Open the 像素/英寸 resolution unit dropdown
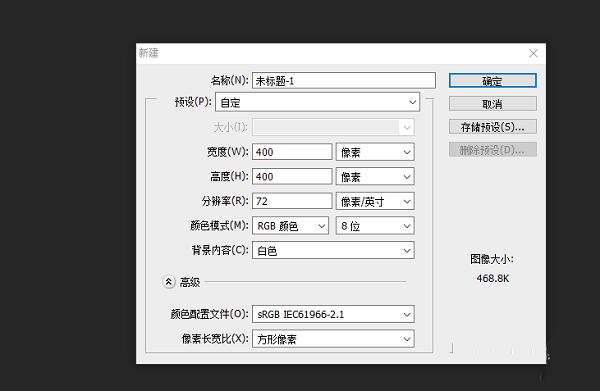 (375, 201)
